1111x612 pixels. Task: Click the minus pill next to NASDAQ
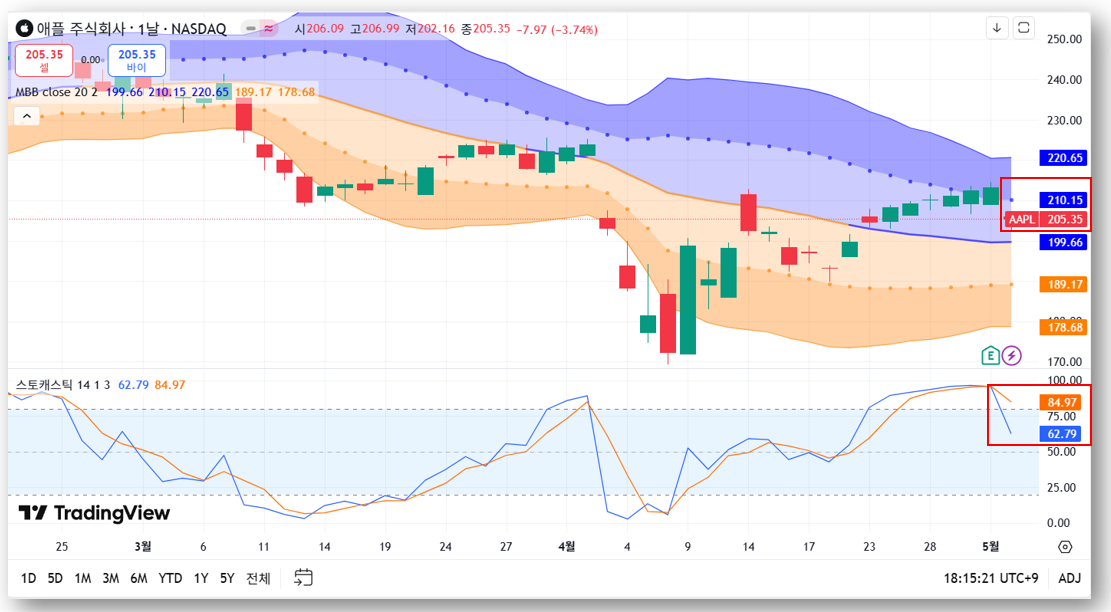click(250, 29)
